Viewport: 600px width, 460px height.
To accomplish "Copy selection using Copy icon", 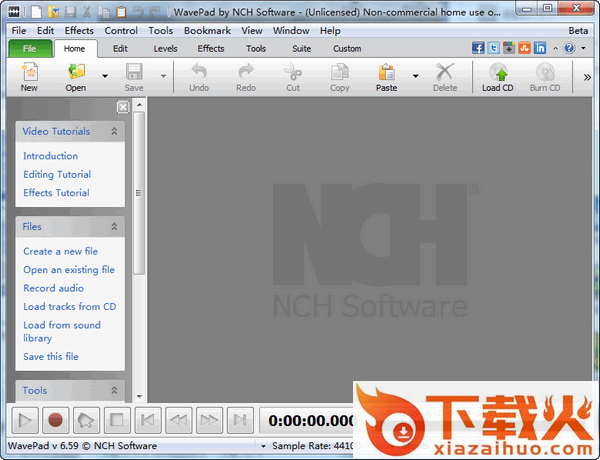I will tap(340, 77).
